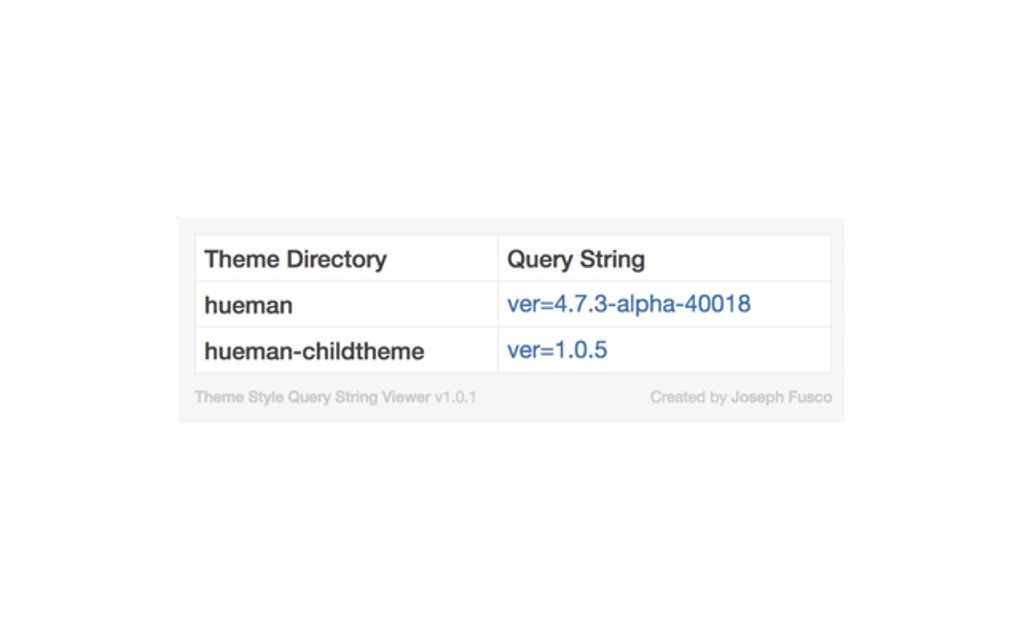Click the v1.0.1 version text
The width and height of the screenshot is (1020, 638).
pos(457,396)
